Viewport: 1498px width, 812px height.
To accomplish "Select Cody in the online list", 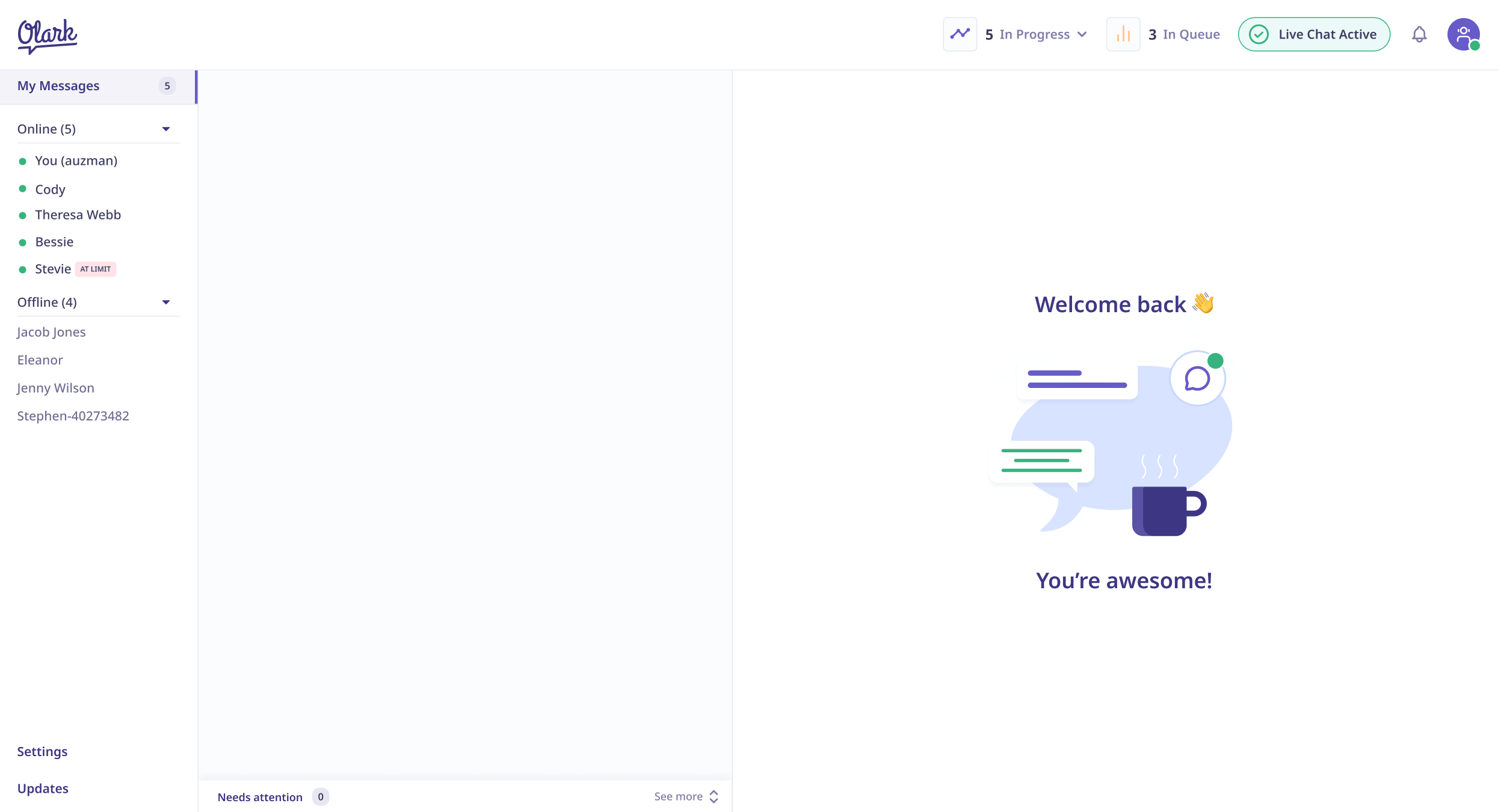I will 50,189.
